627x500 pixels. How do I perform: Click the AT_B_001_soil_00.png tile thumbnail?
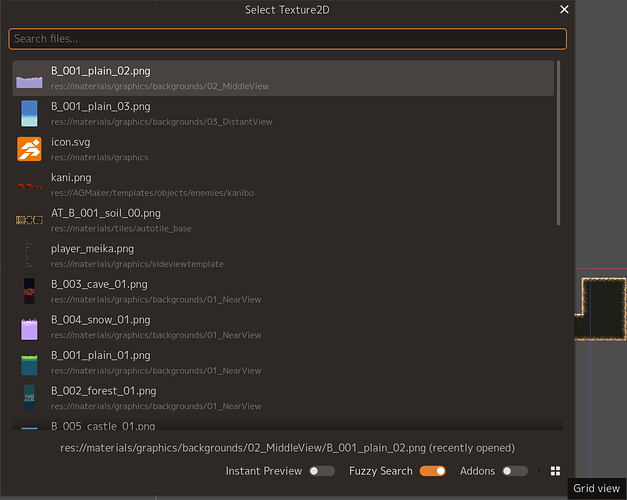pyautogui.click(x=29, y=220)
